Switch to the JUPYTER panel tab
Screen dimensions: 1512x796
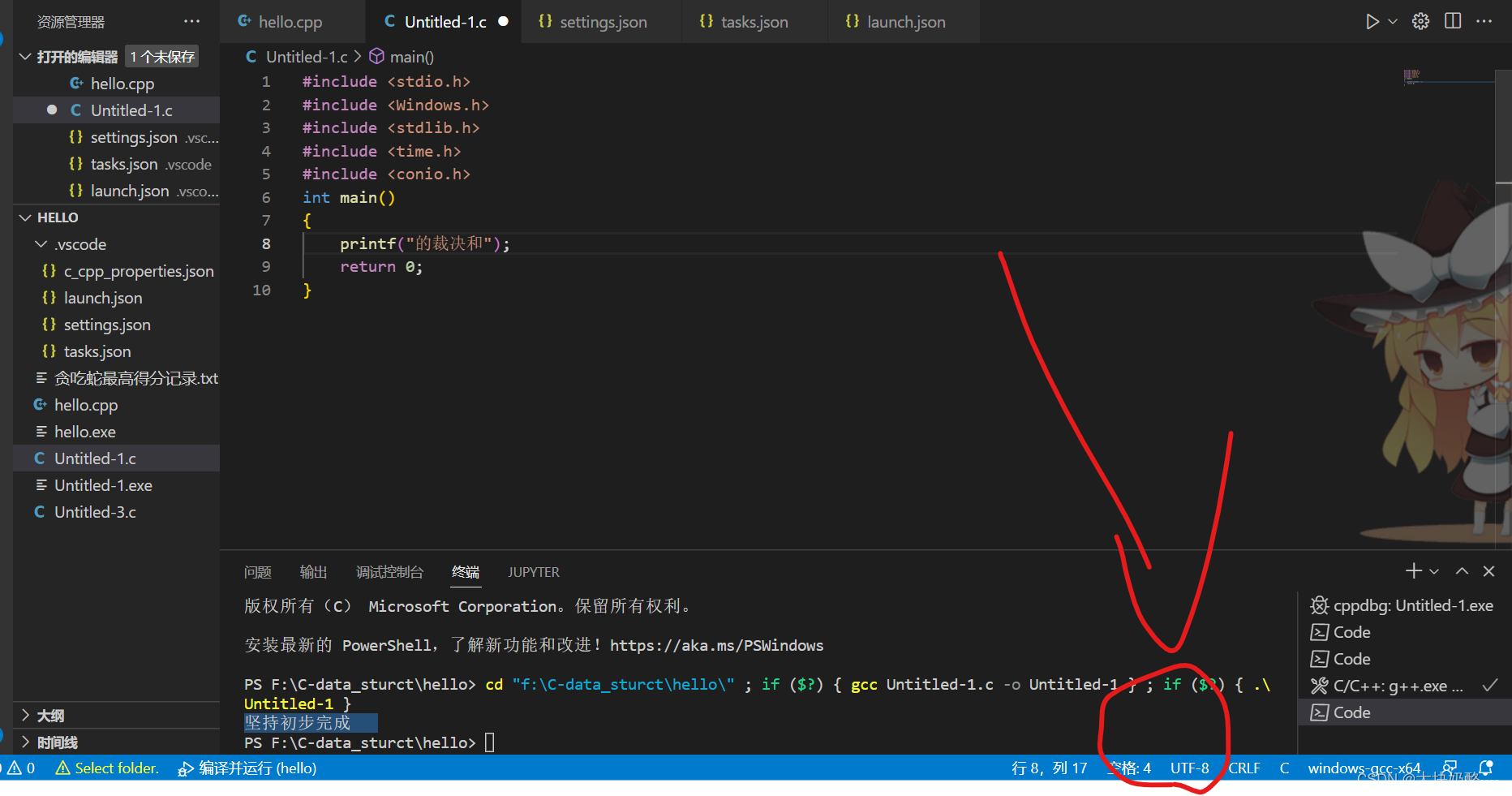click(x=533, y=571)
